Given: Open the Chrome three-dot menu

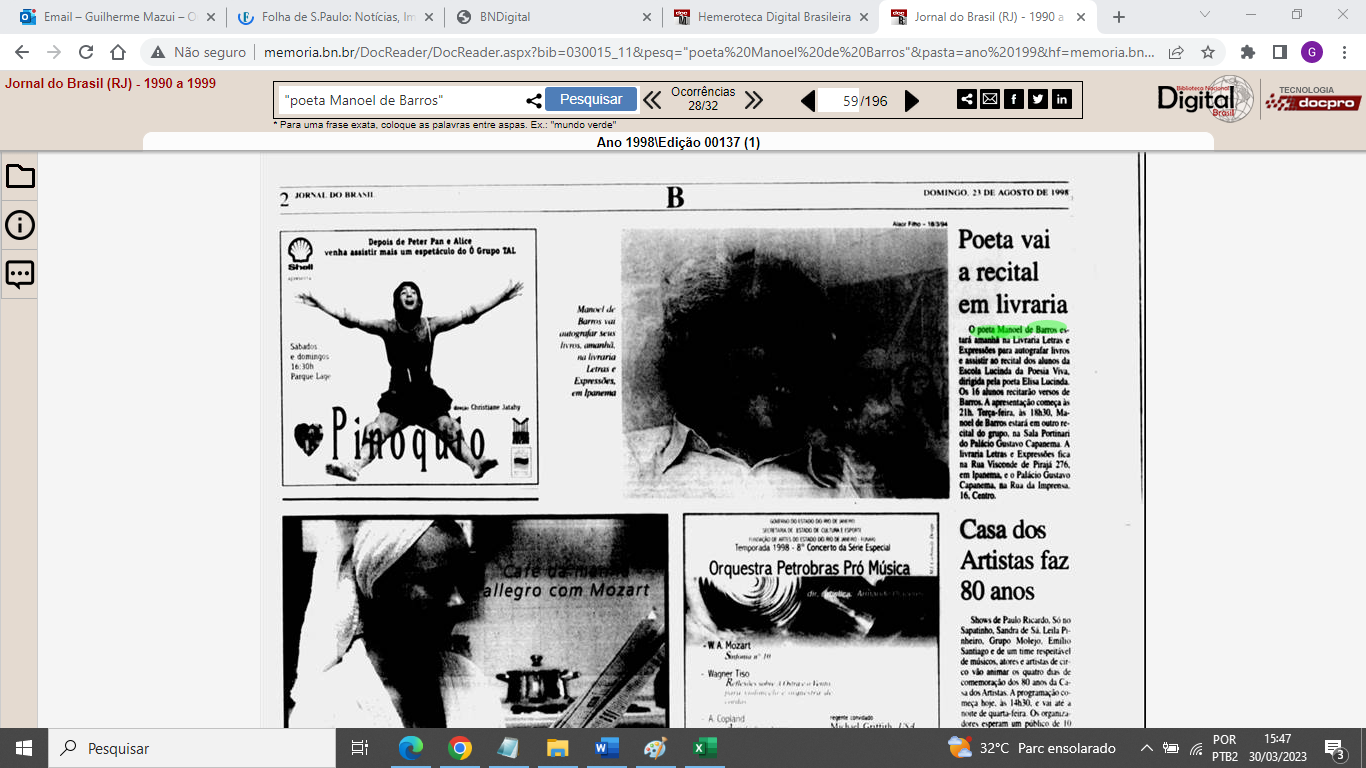Looking at the screenshot, I should [1343, 52].
